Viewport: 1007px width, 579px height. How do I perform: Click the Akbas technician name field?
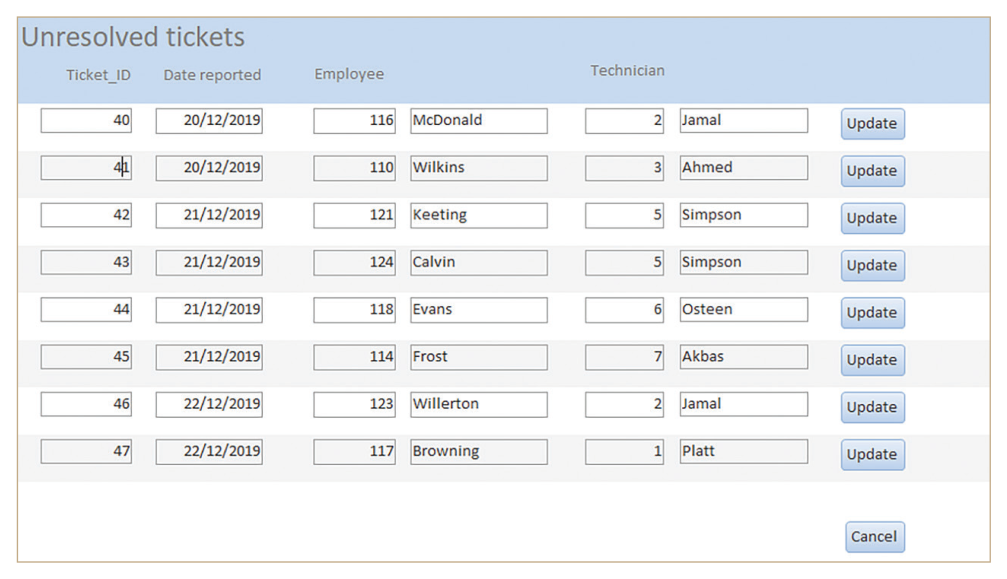pos(744,357)
